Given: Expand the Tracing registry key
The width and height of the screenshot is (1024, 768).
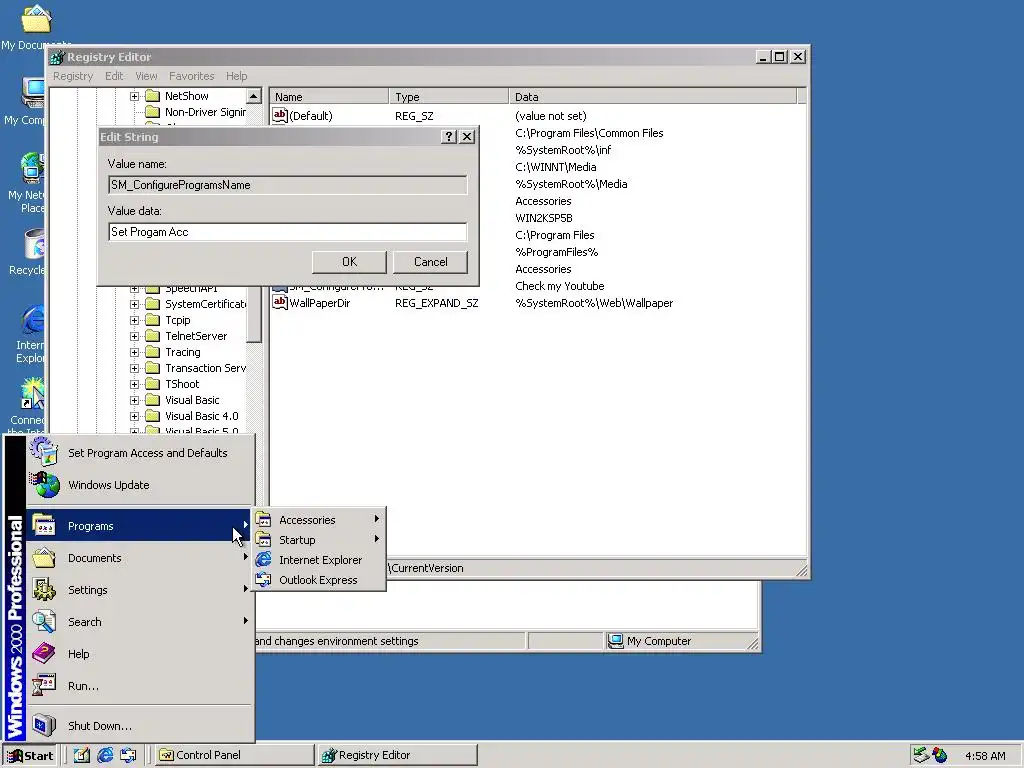Looking at the screenshot, I should pos(134,352).
